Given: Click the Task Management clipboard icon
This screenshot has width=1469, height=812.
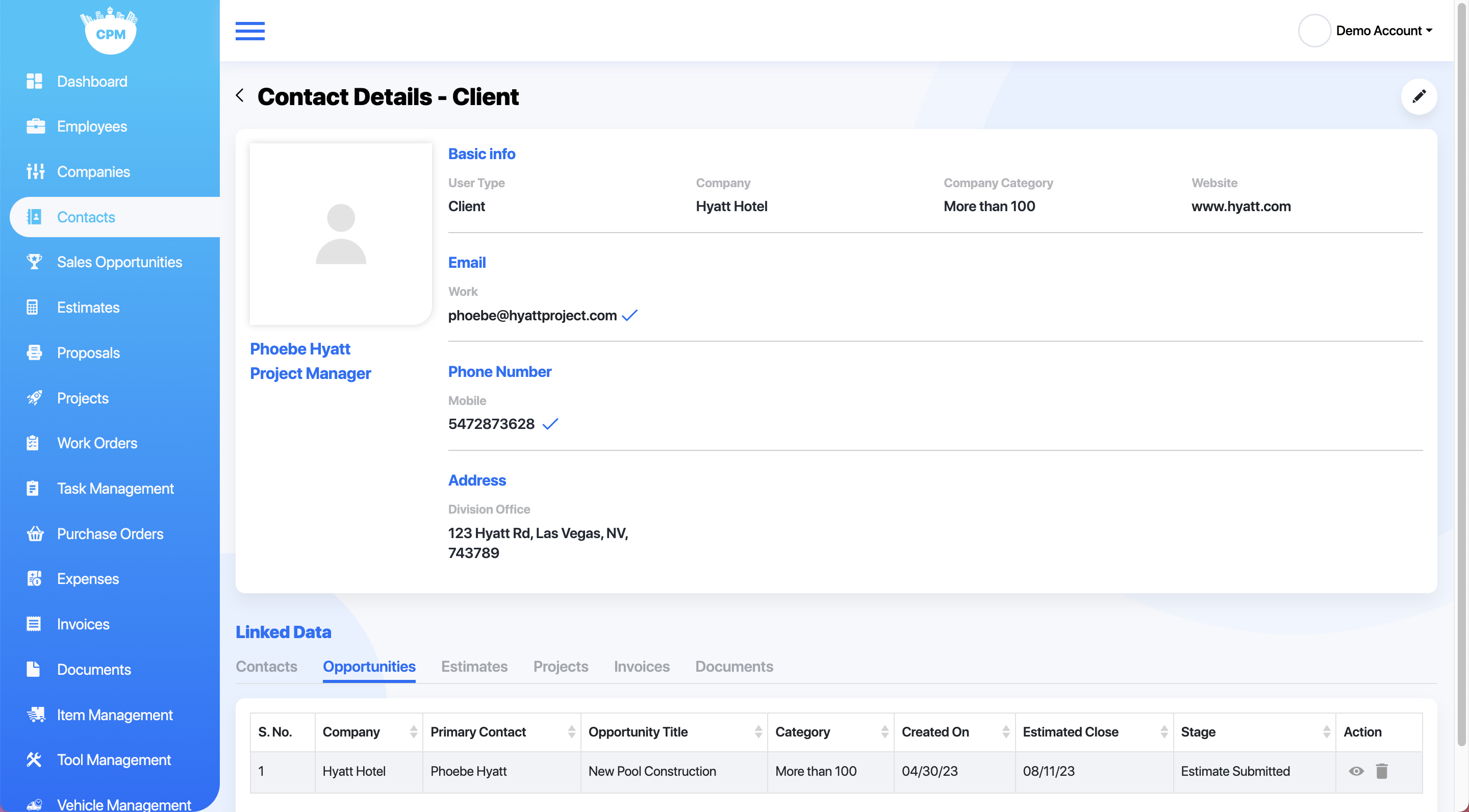Looking at the screenshot, I should (33, 488).
